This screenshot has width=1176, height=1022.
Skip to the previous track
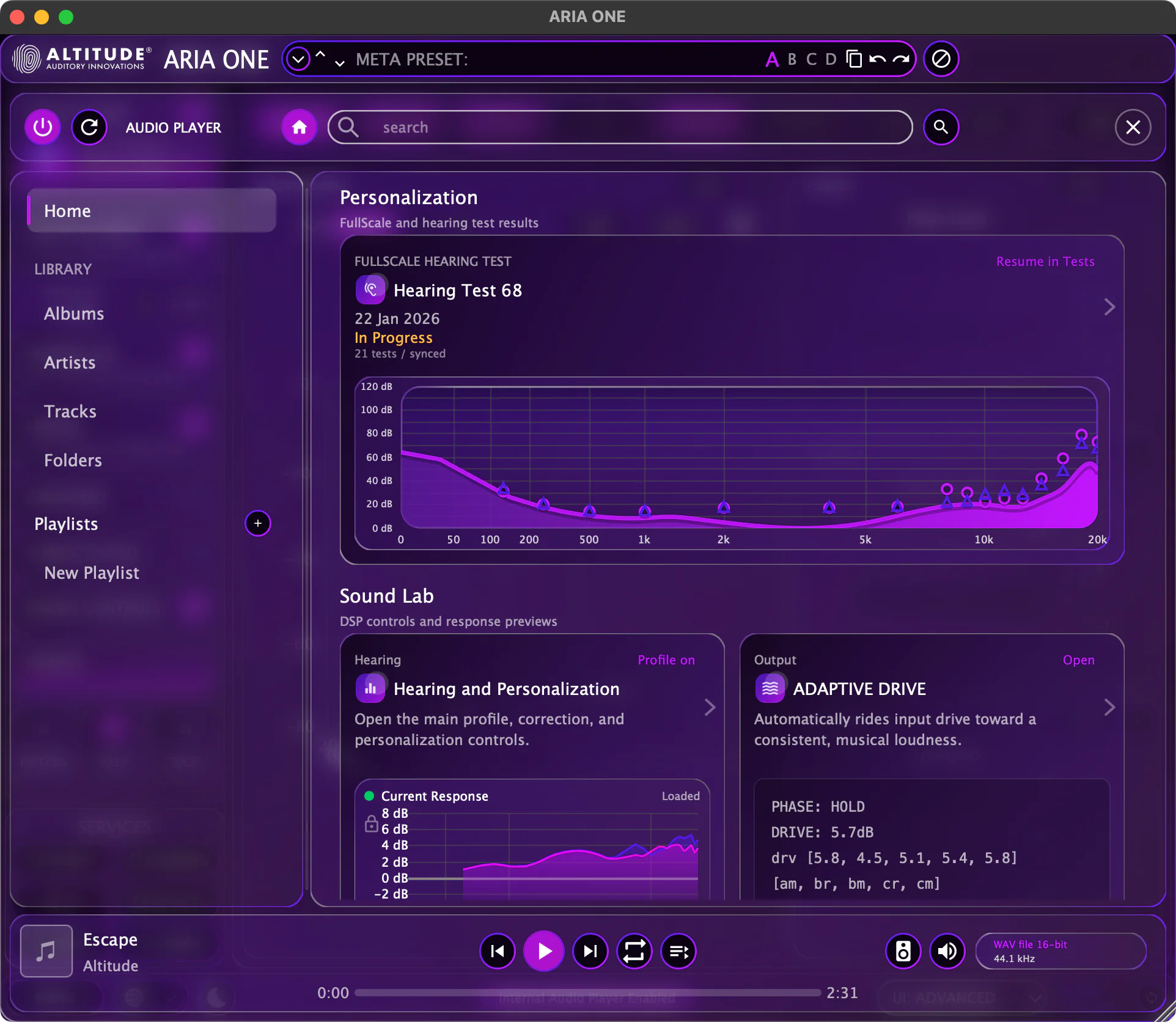(x=498, y=951)
